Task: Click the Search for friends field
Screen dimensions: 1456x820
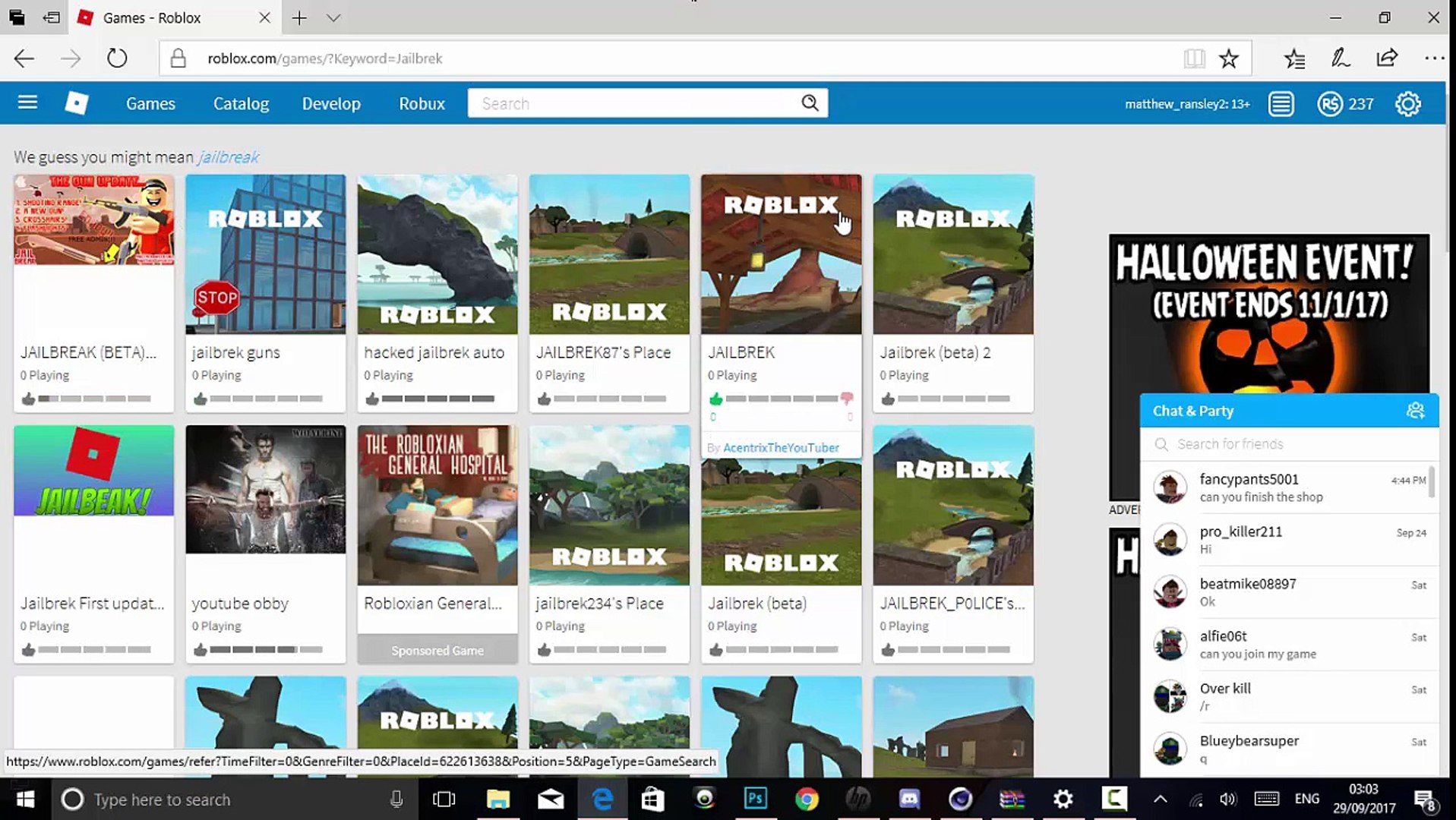Action: [x=1289, y=444]
